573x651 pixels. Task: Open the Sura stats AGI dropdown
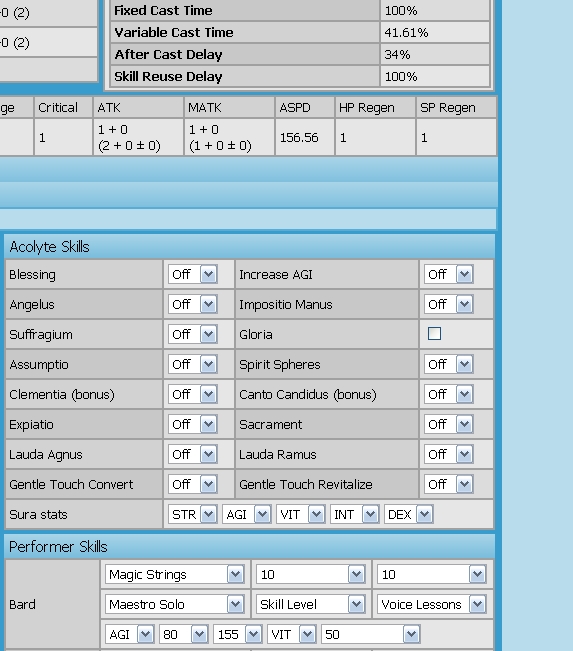tap(247, 514)
